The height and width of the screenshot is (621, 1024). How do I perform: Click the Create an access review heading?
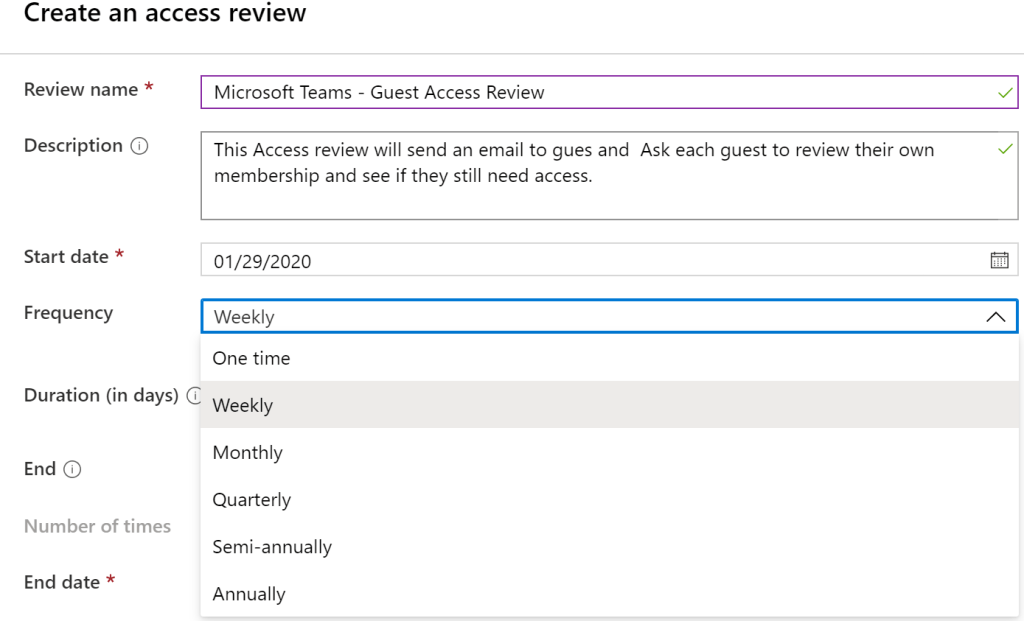coord(165,14)
